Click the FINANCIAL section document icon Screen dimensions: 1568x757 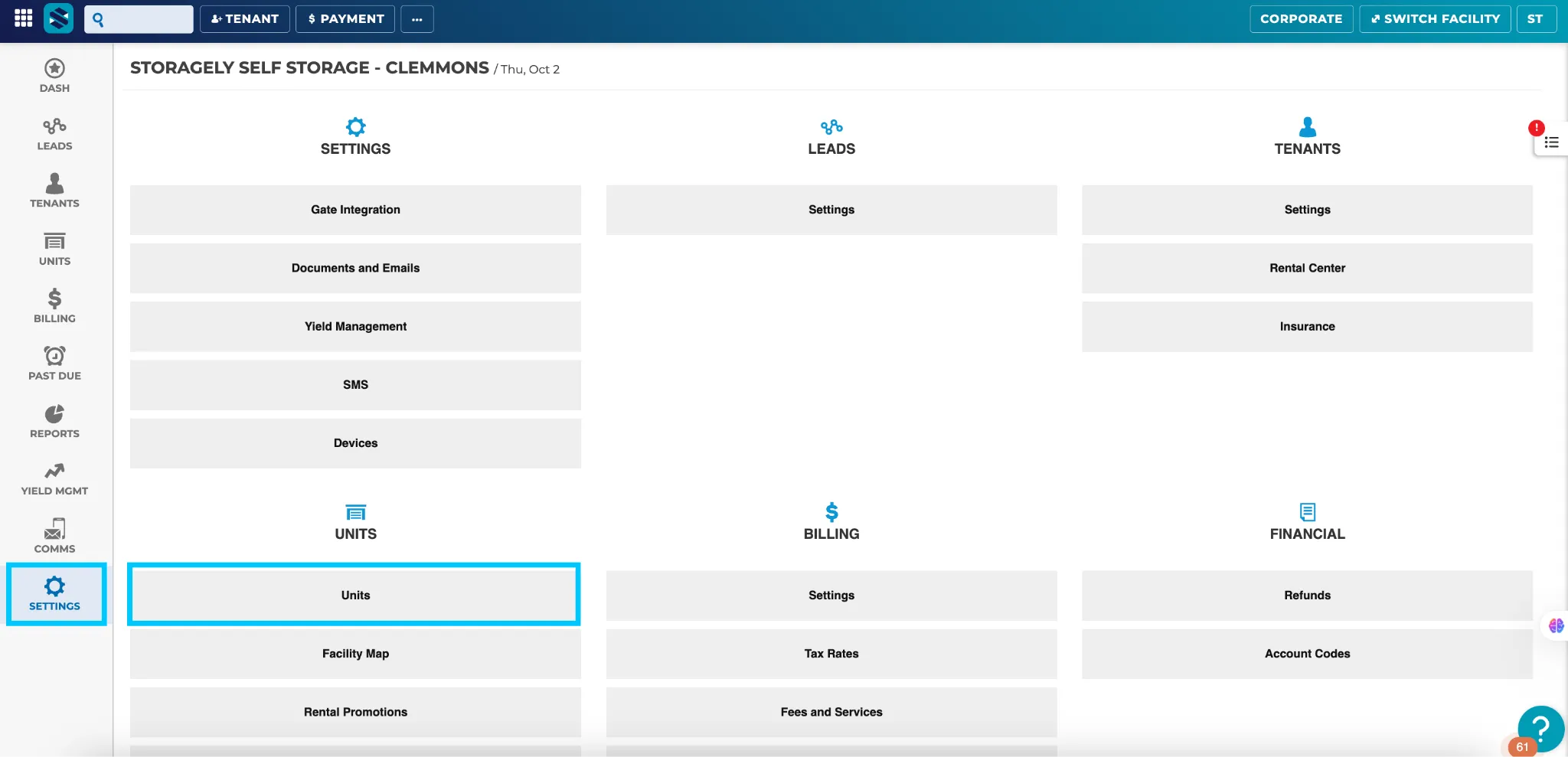[x=1308, y=512]
